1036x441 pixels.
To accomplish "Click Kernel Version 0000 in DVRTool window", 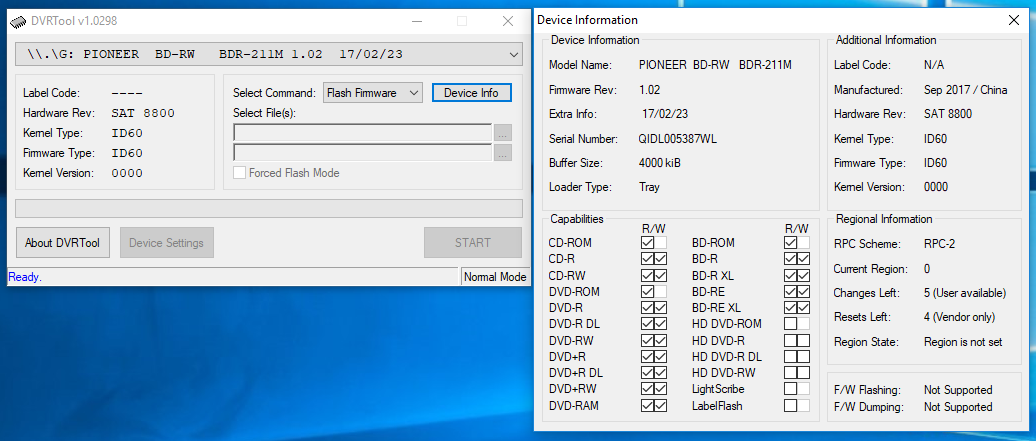I will [x=127, y=173].
